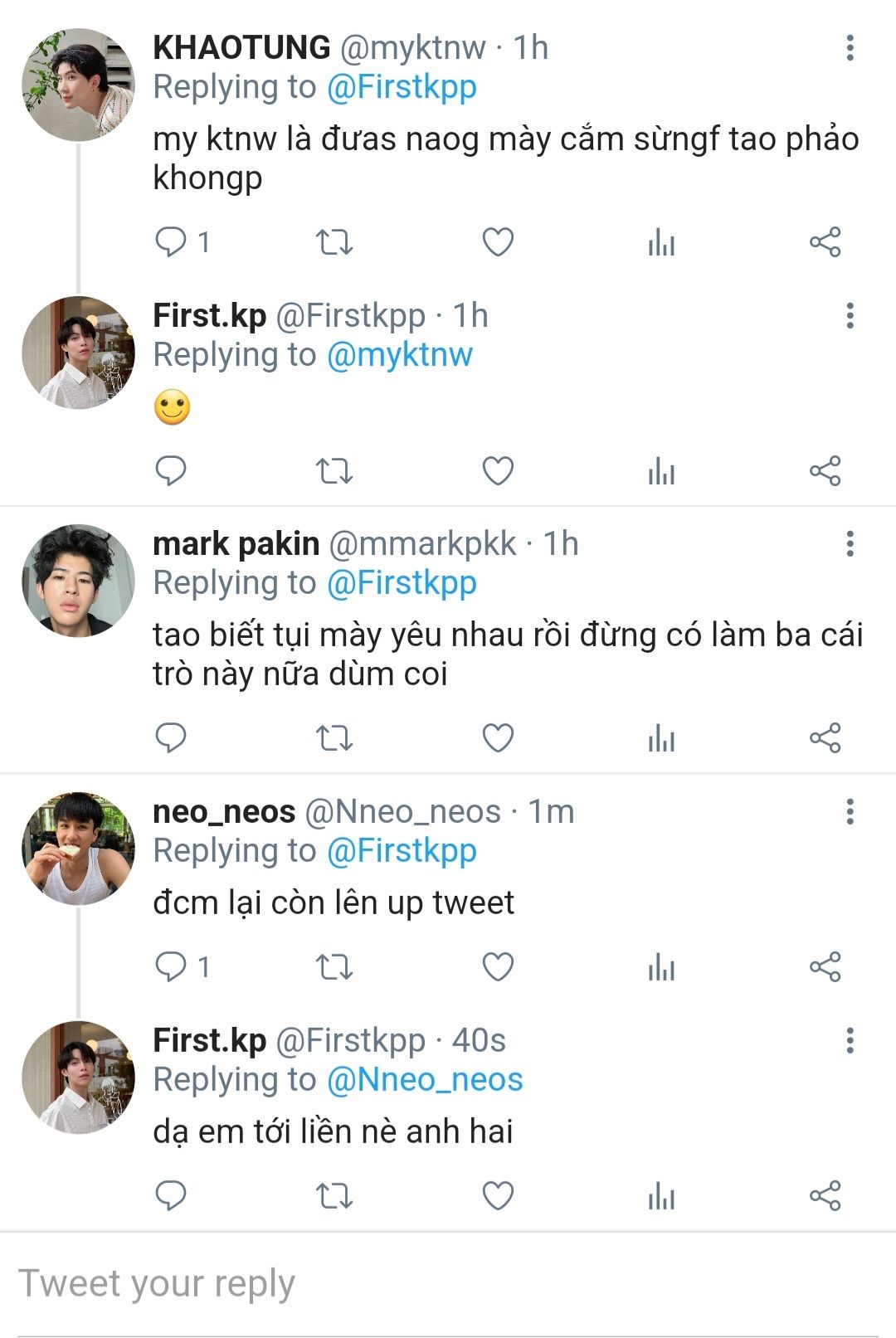Viewport: 896px width, 1338px height.
Task: Open @myktnw mention in First.kp's reply
Action: pyautogui.click(x=399, y=355)
